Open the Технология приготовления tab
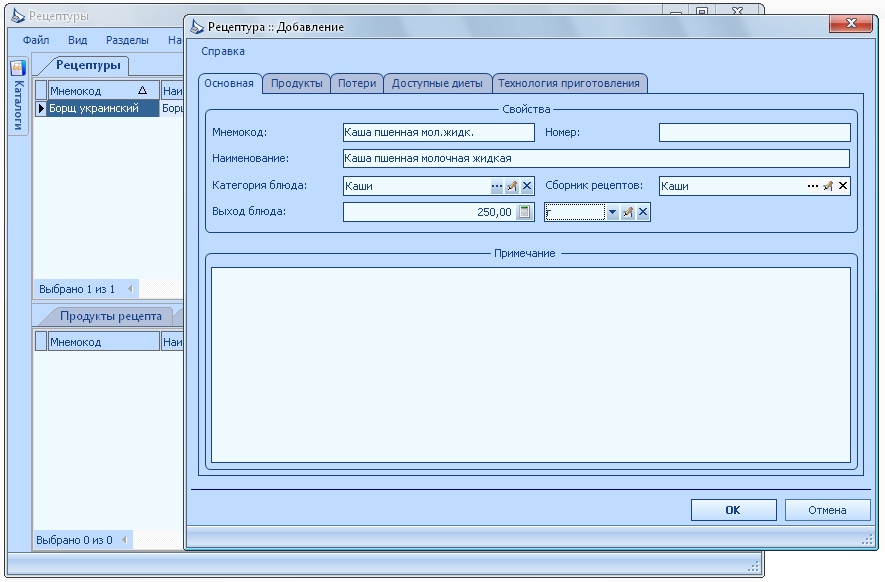This screenshot has width=885, height=582. coord(569,84)
